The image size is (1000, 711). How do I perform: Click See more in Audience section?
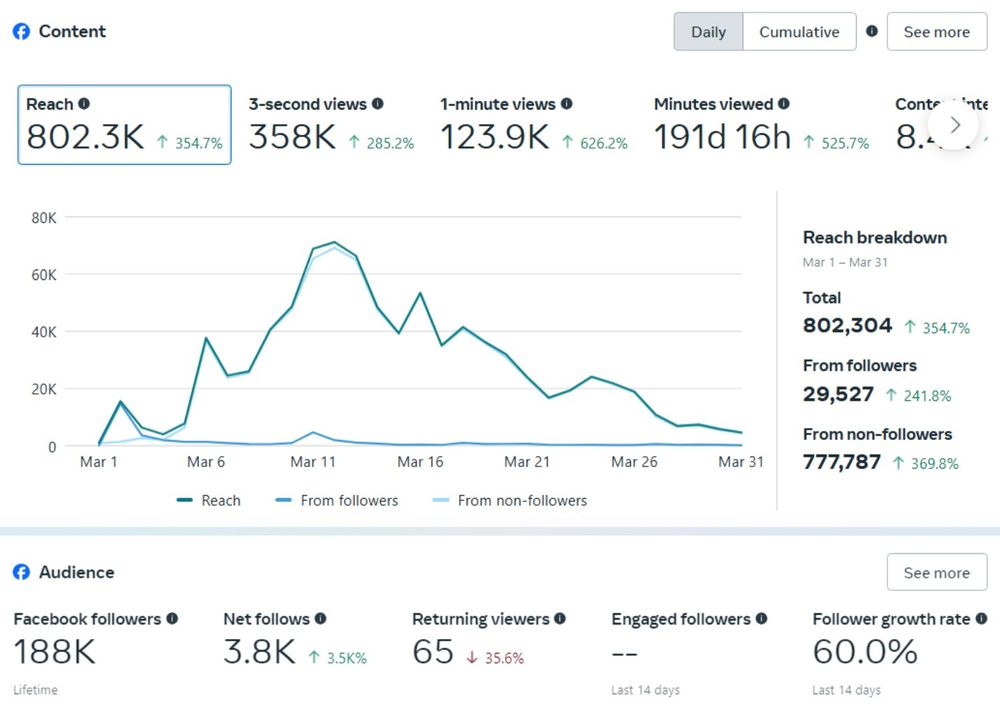(x=937, y=572)
